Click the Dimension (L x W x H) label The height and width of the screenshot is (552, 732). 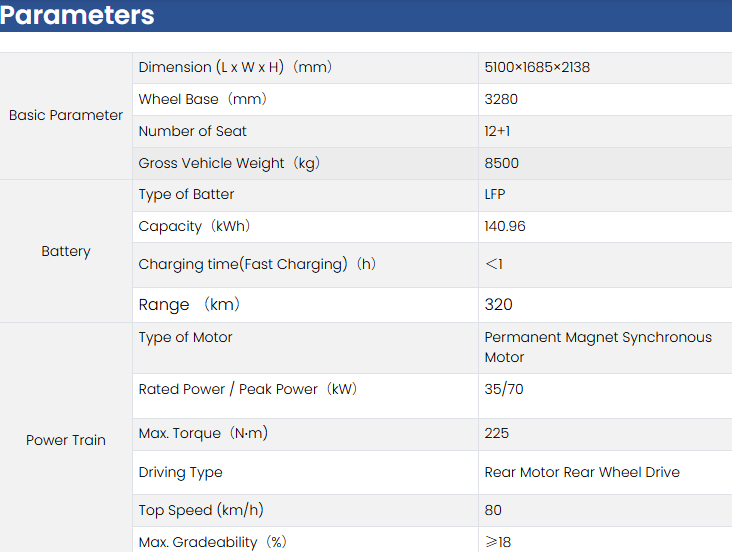coord(235,68)
